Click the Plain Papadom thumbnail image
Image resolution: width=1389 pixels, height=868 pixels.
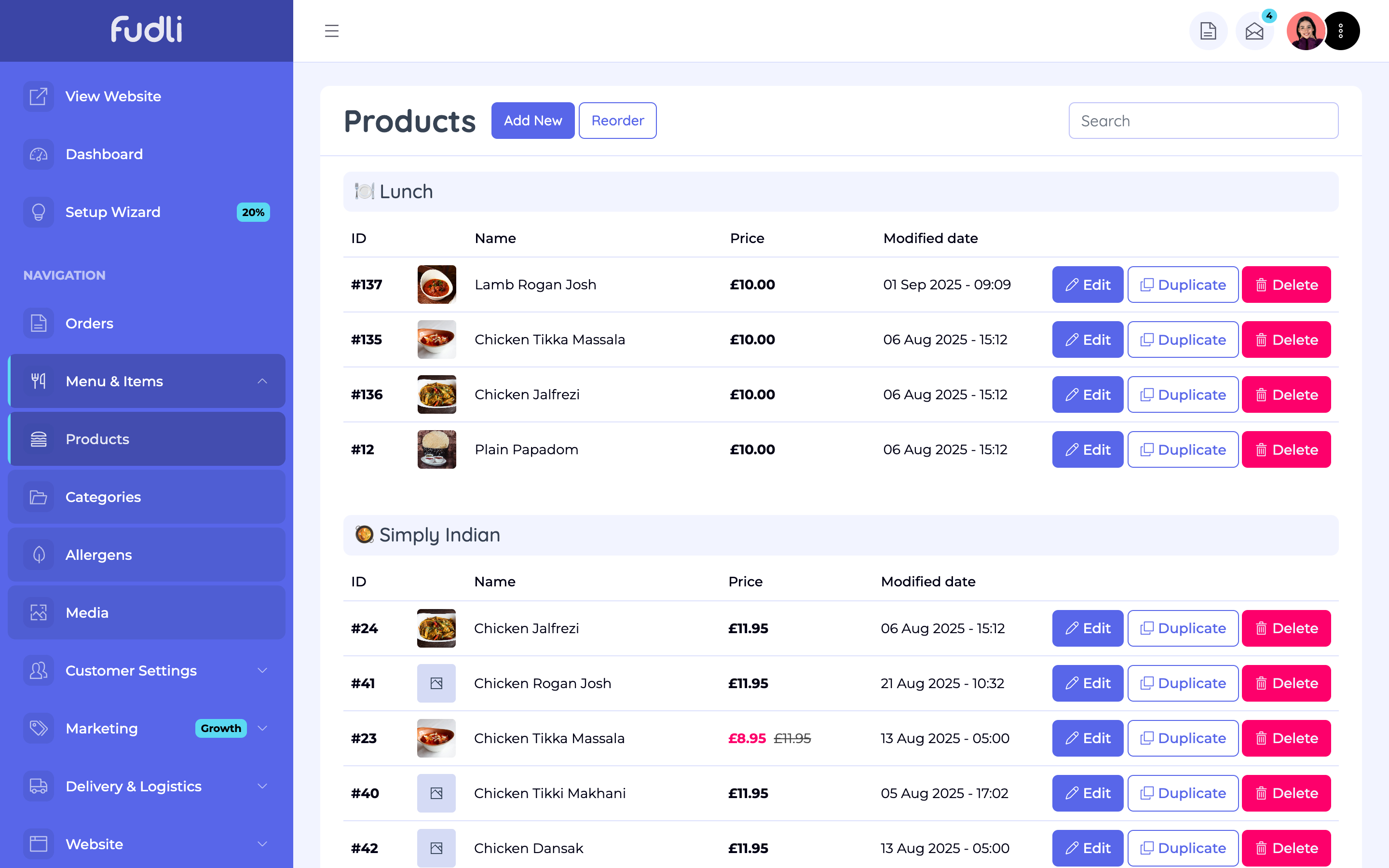(436, 449)
